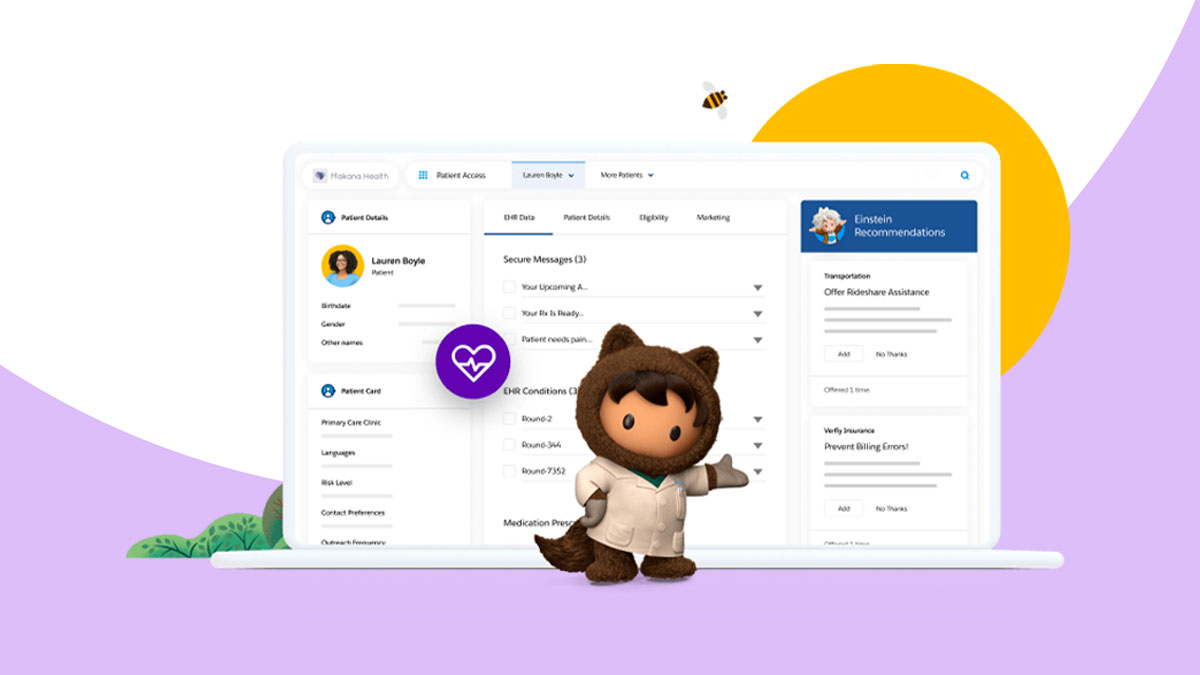Click the Primary Care Clinic label

tap(351, 423)
